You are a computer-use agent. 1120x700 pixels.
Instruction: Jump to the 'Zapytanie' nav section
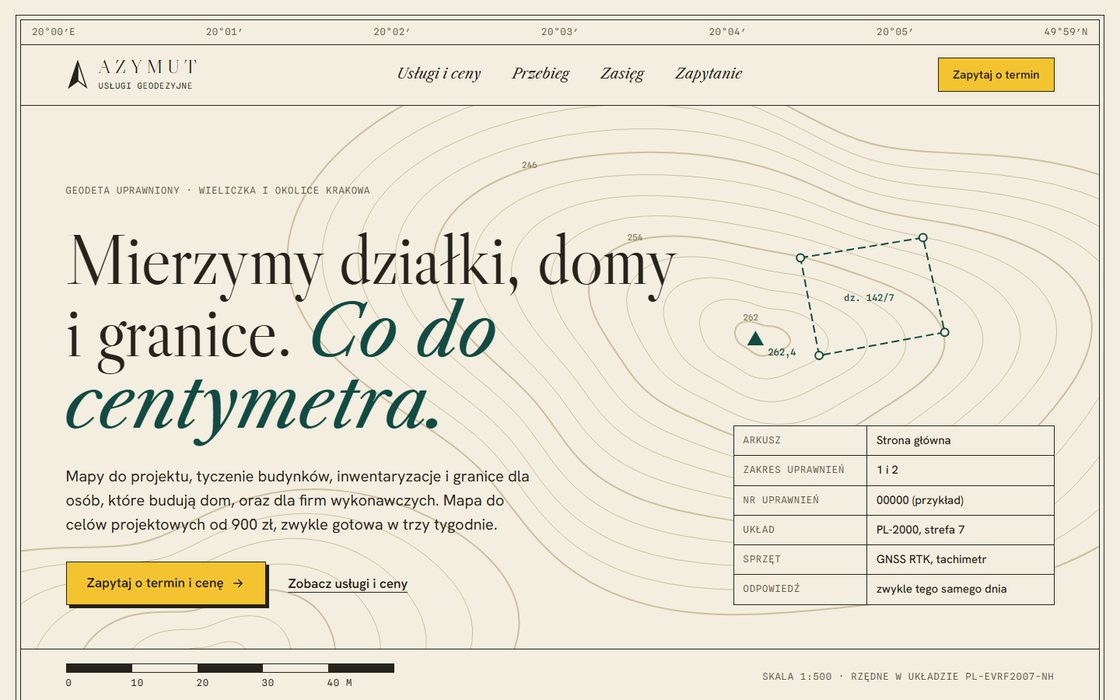pos(709,74)
